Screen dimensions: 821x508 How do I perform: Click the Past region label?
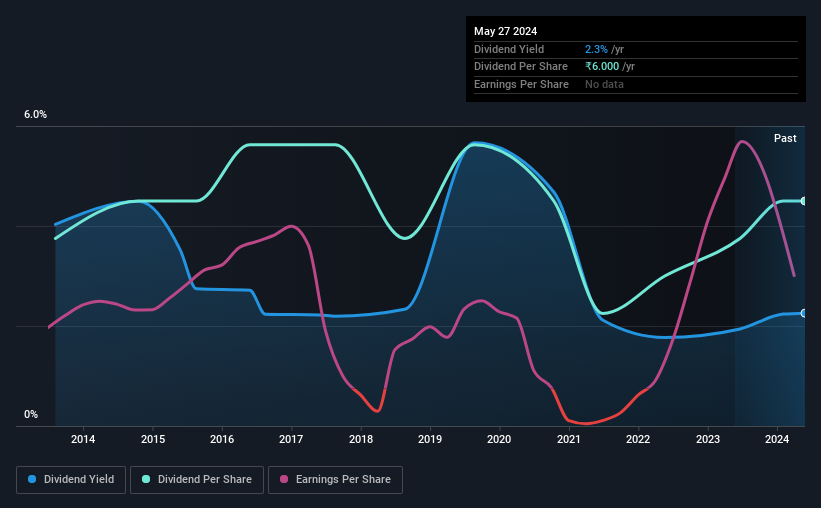pos(785,138)
